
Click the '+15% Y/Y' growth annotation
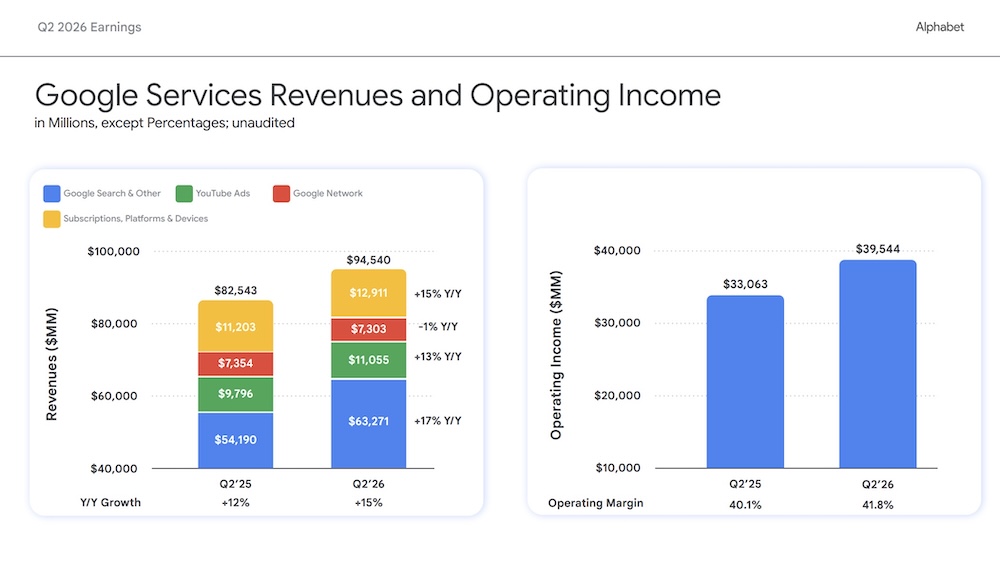pyautogui.click(x=438, y=294)
